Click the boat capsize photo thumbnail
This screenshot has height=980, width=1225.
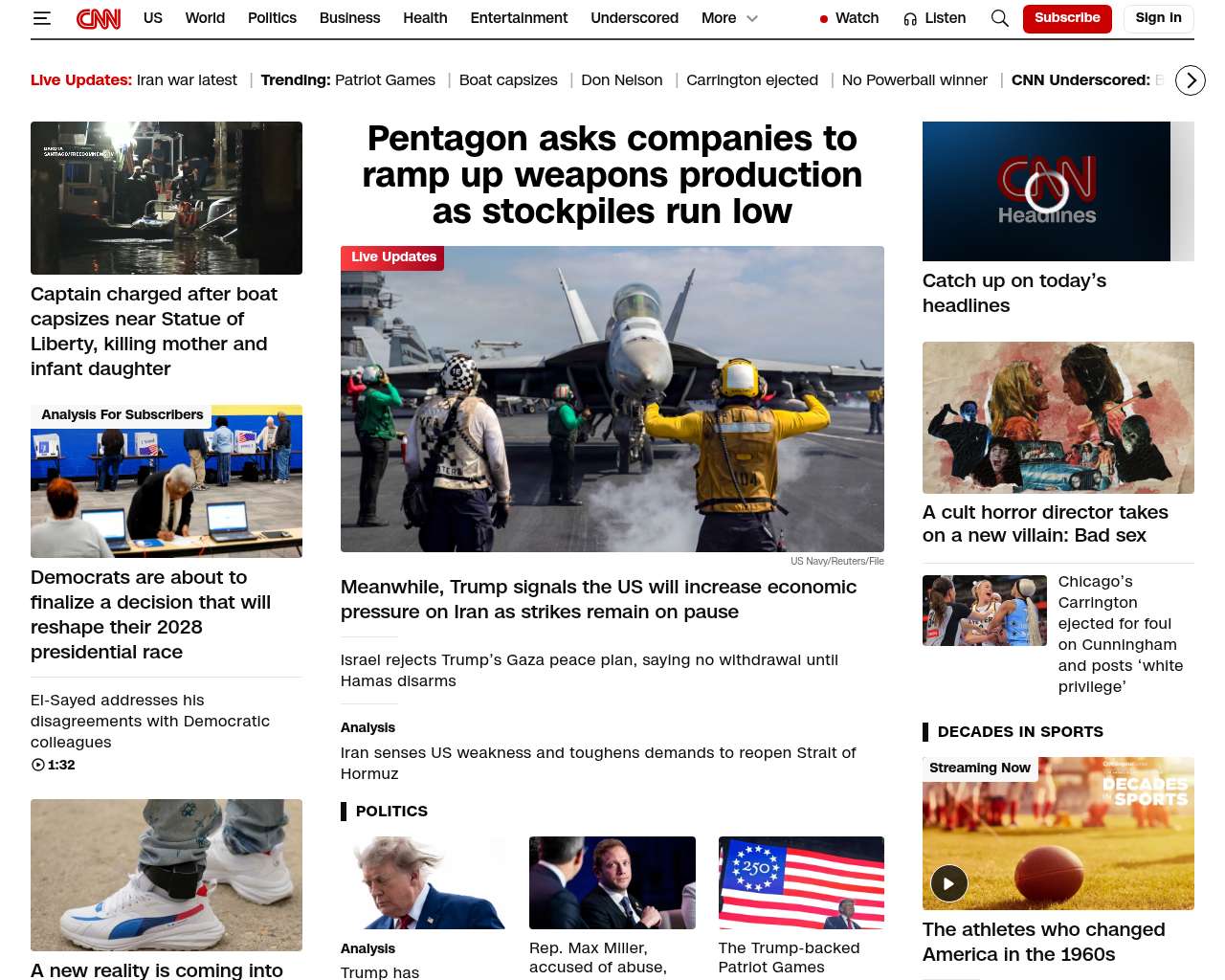click(167, 198)
